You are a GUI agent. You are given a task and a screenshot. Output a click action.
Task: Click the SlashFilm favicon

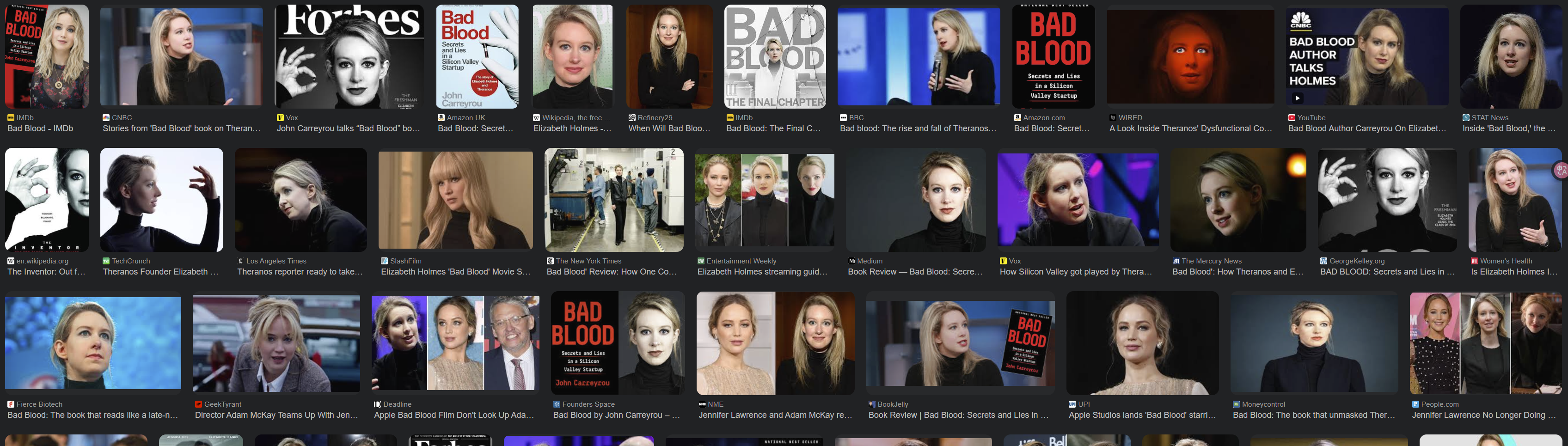tap(384, 261)
